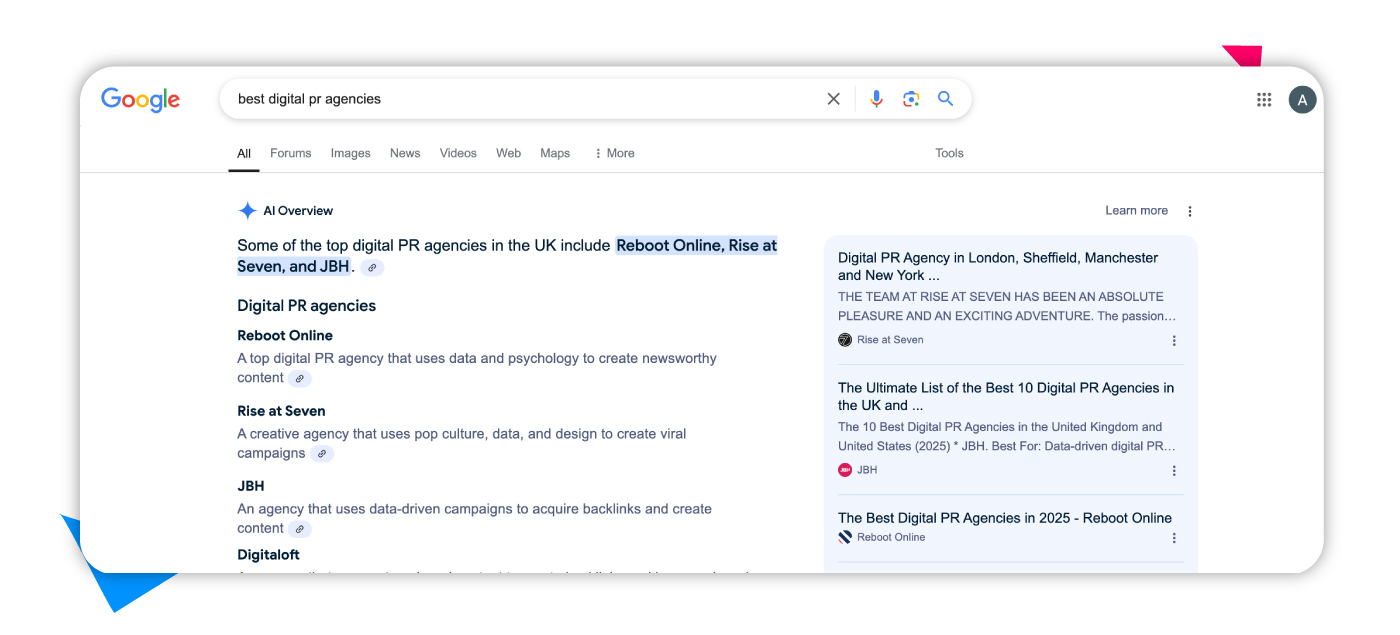Open the Google apps grid icon
Viewport: 1400px width, 635px height.
click(1264, 99)
